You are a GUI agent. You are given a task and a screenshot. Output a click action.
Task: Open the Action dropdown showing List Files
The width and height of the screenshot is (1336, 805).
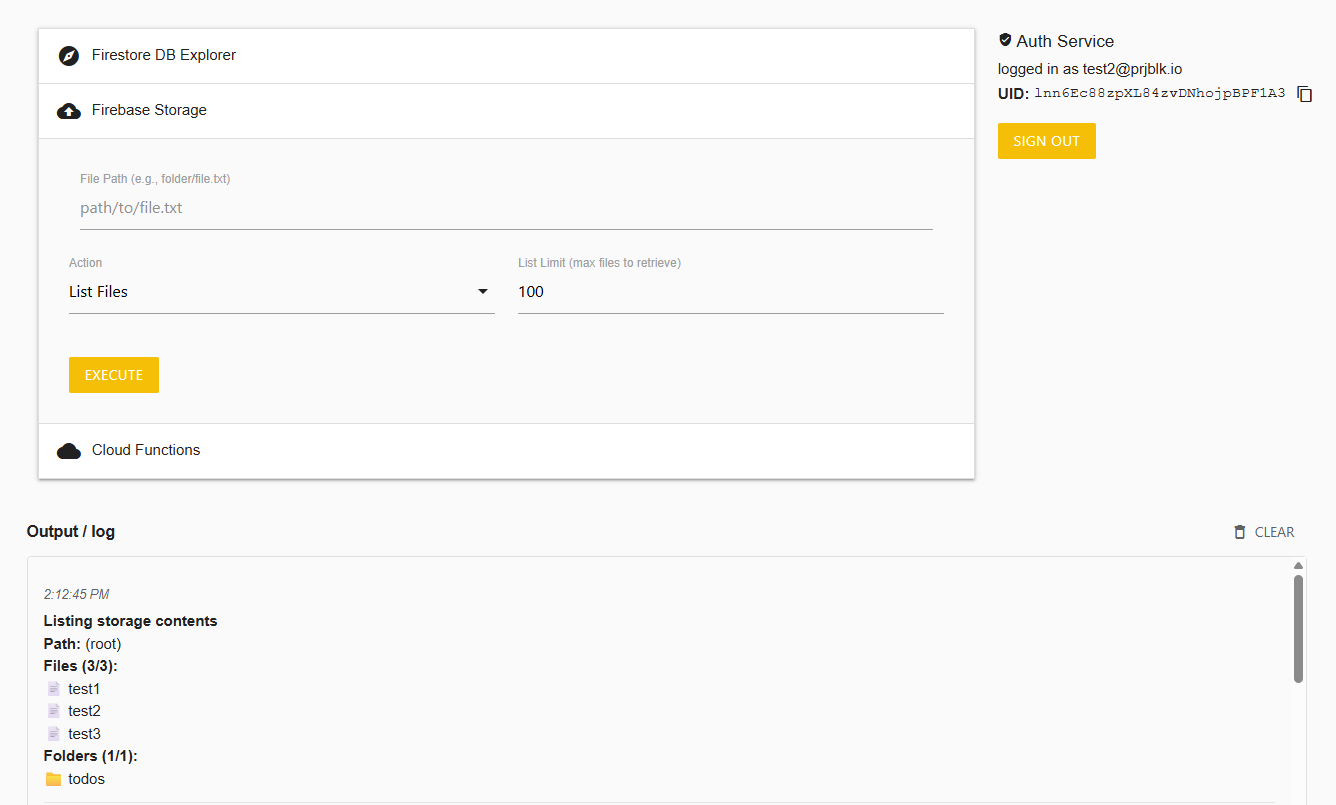(x=281, y=292)
